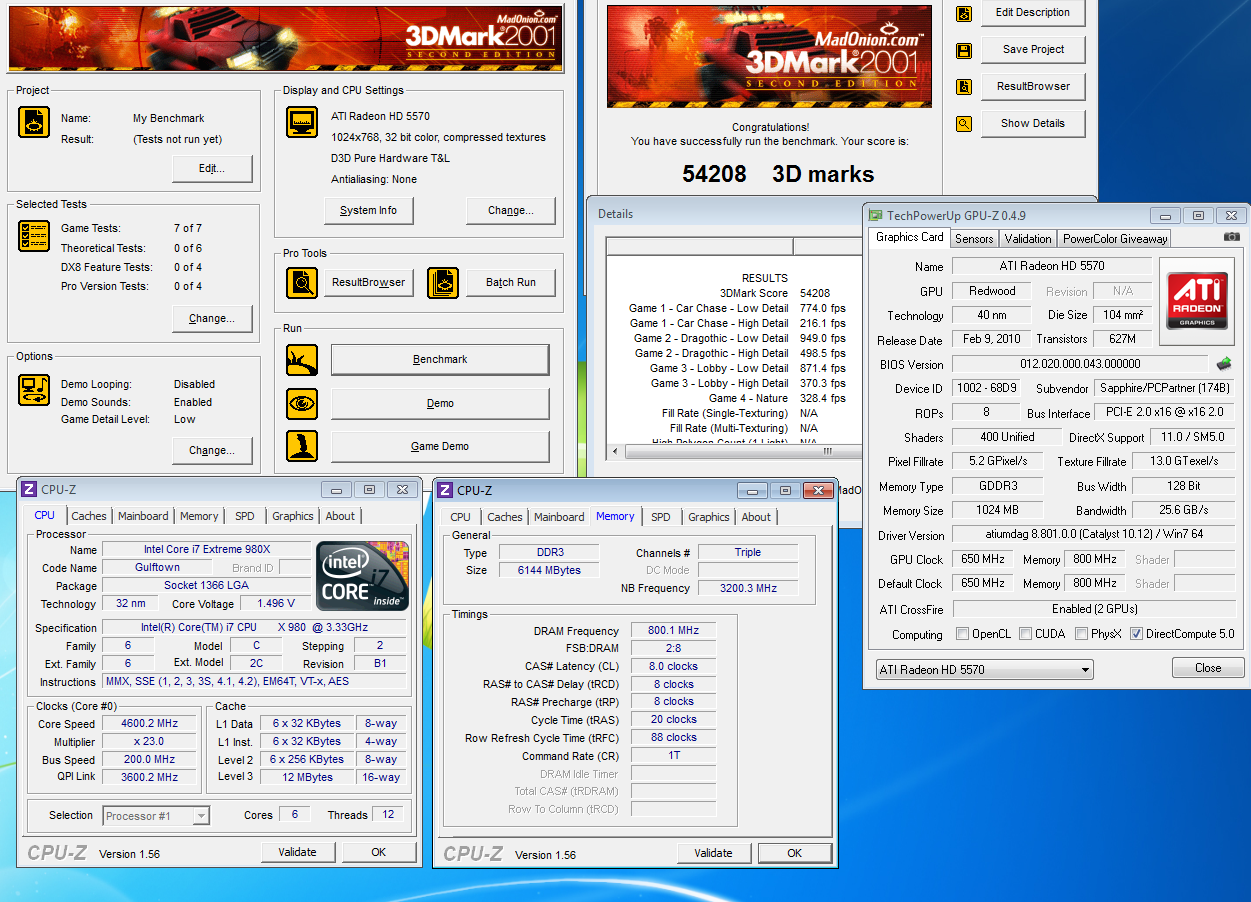Click the Save Project button
1251x902 pixels.
pyautogui.click(x=1033, y=49)
